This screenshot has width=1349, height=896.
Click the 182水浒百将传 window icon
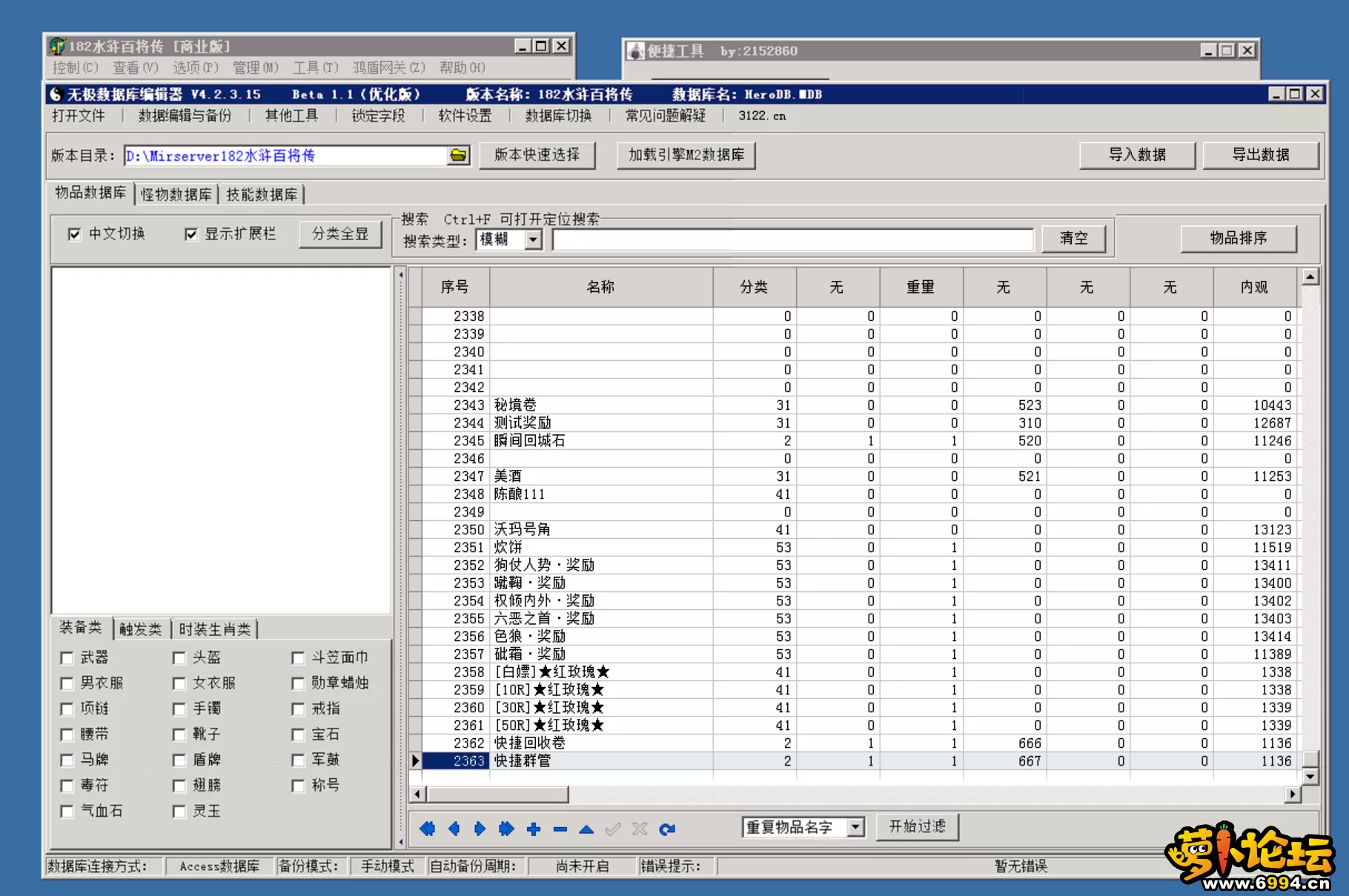coord(57,46)
